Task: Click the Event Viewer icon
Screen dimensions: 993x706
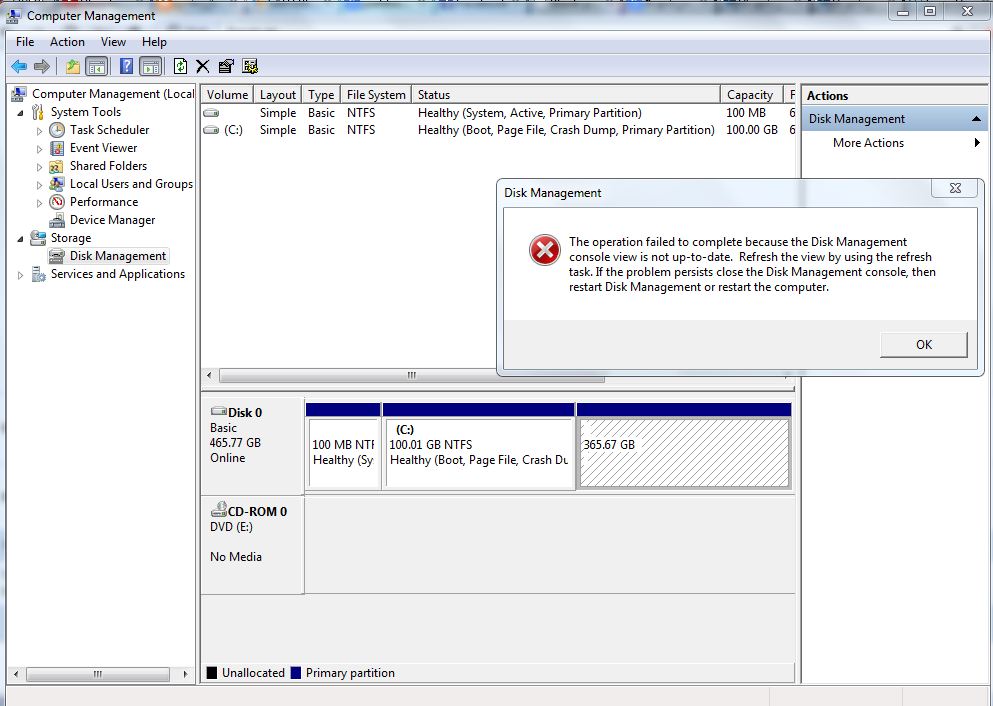Action: point(57,148)
